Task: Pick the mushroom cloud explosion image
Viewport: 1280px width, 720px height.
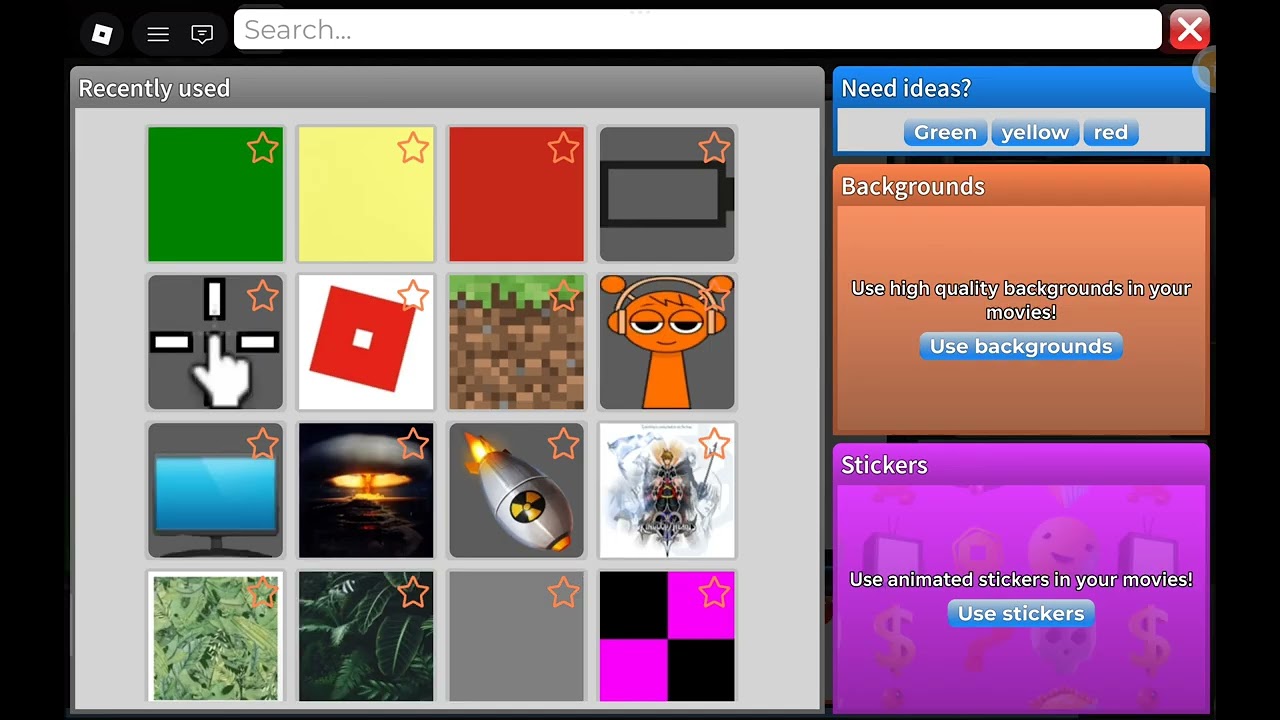Action: [366, 490]
